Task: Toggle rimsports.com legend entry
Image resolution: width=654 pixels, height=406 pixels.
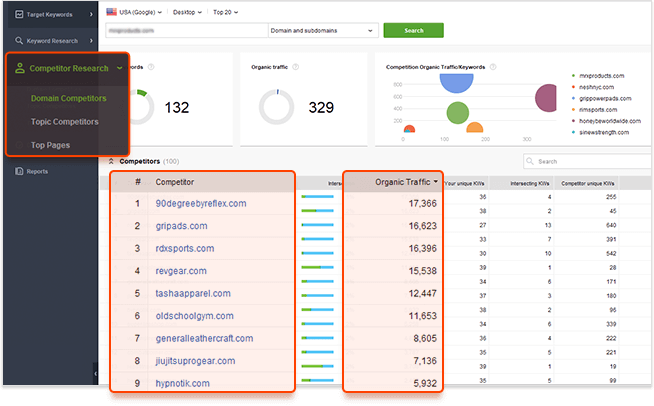Action: pos(598,110)
